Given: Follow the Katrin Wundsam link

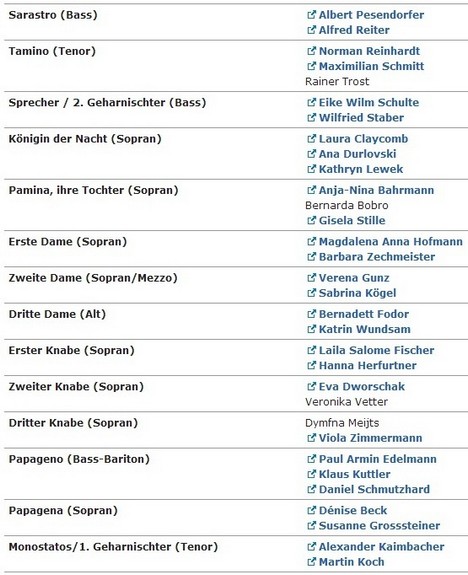Looking at the screenshot, I should (365, 329).
